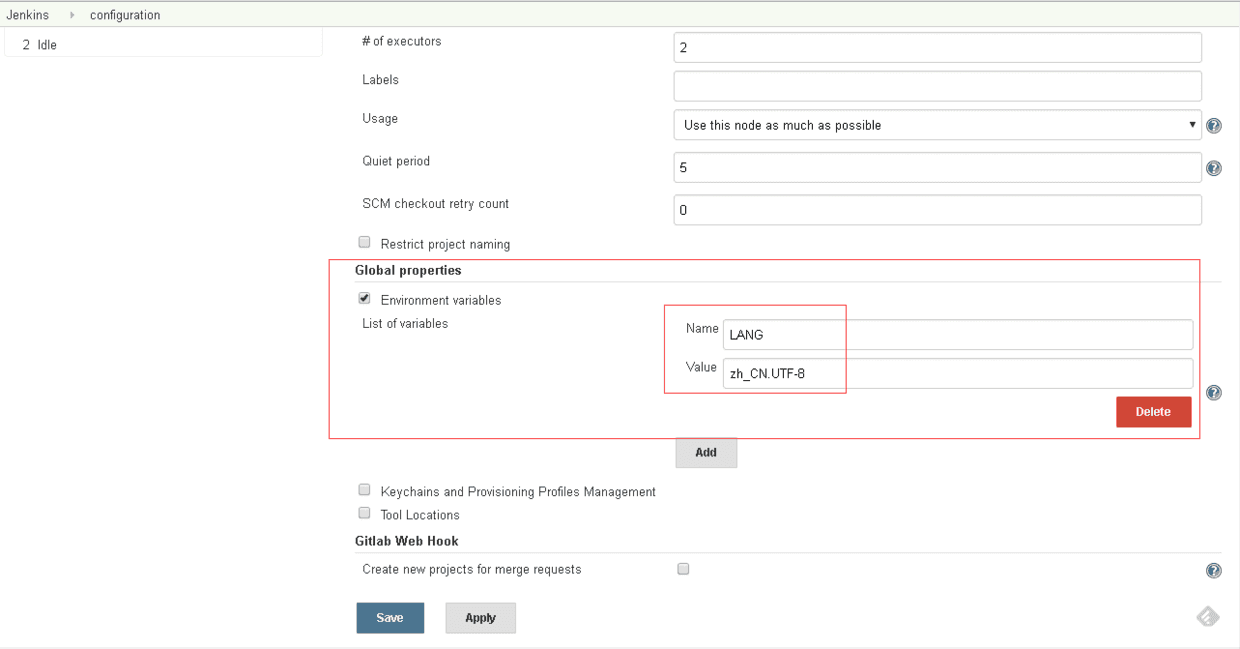1240x649 pixels.
Task: Focus the # of executors field
Action: click(937, 47)
